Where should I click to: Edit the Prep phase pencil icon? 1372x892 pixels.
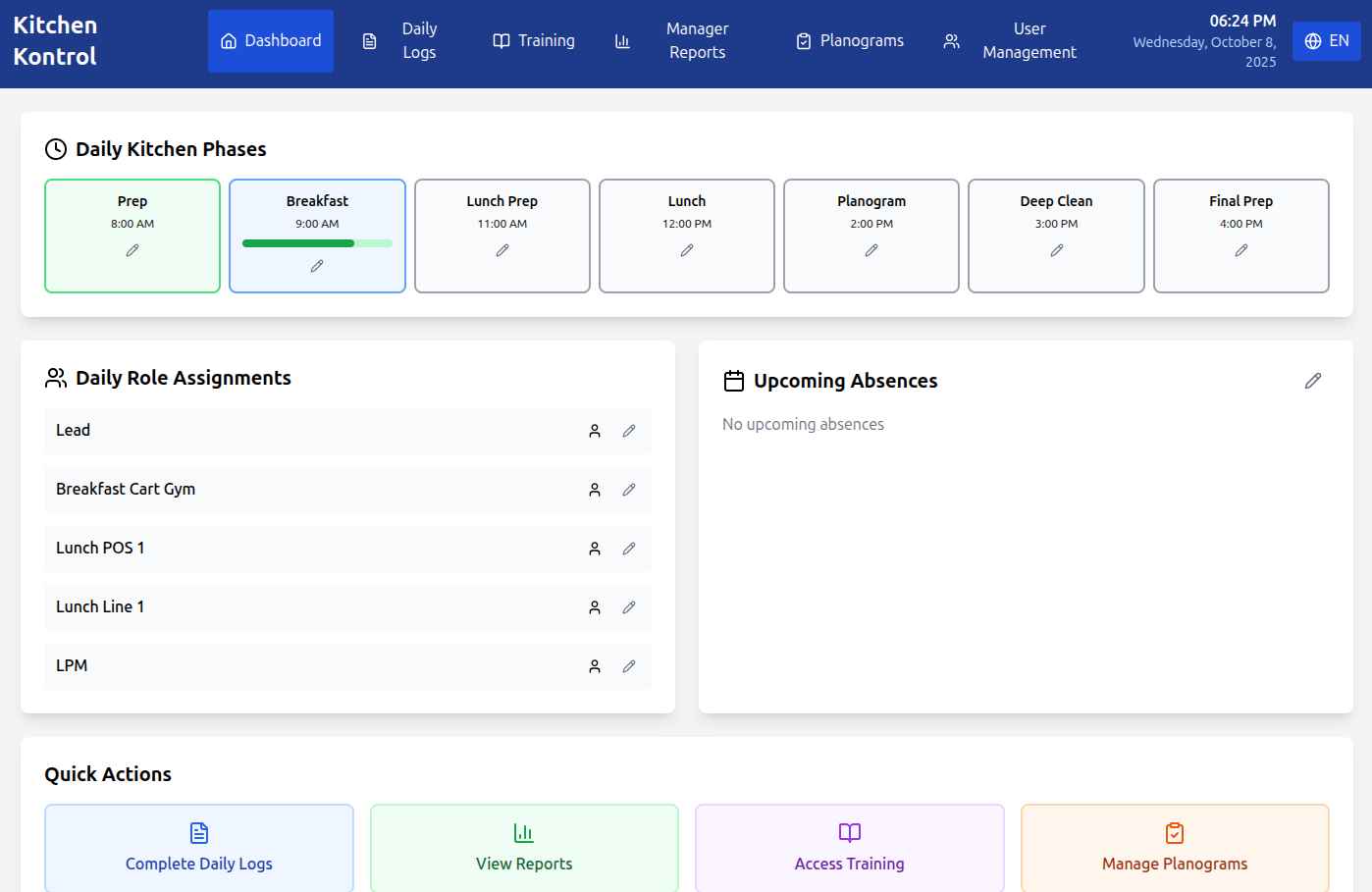[132, 250]
